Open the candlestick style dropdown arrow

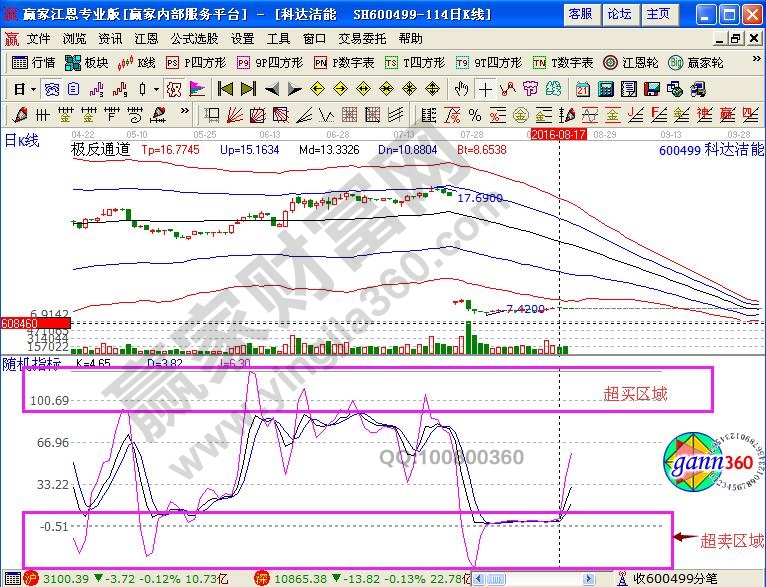click(x=156, y=88)
